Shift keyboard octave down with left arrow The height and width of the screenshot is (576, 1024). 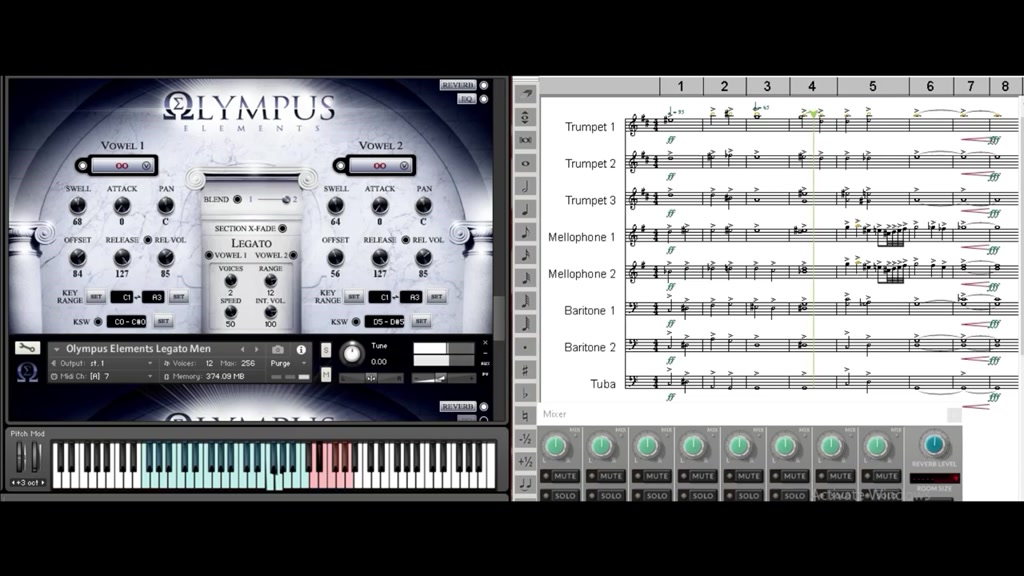[x=14, y=483]
